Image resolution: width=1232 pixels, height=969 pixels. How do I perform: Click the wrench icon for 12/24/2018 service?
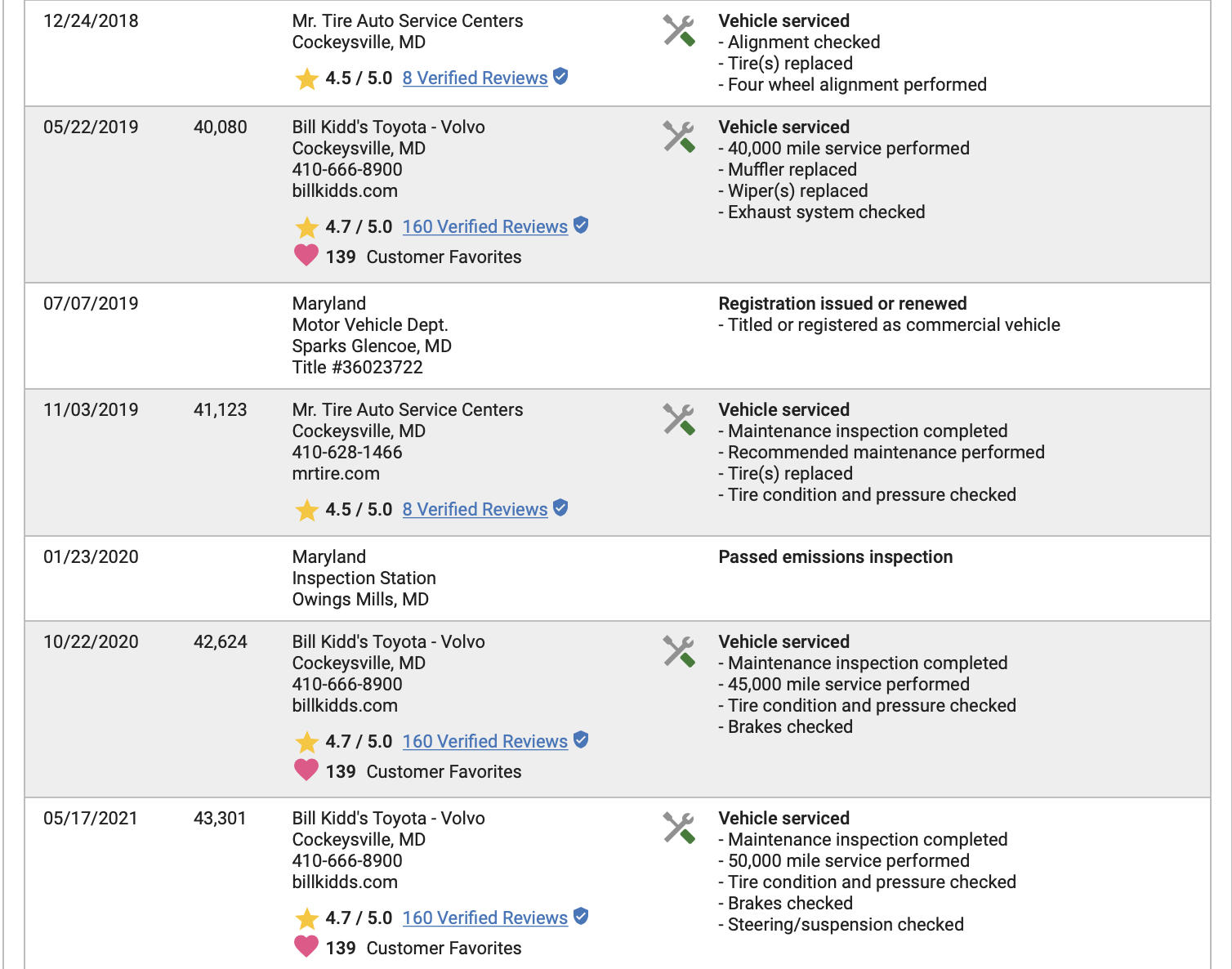pyautogui.click(x=679, y=31)
